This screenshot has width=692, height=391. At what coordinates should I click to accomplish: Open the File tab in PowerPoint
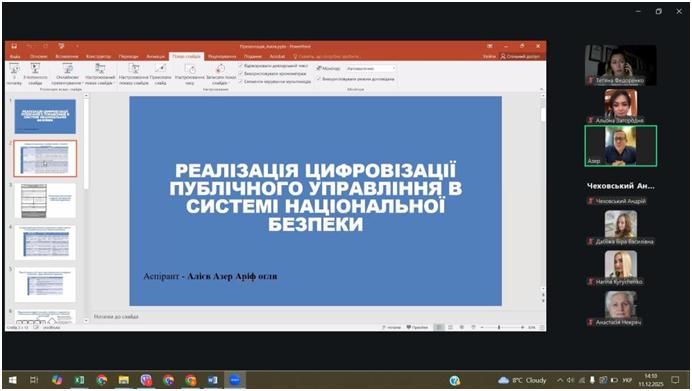pyautogui.click(x=15, y=56)
